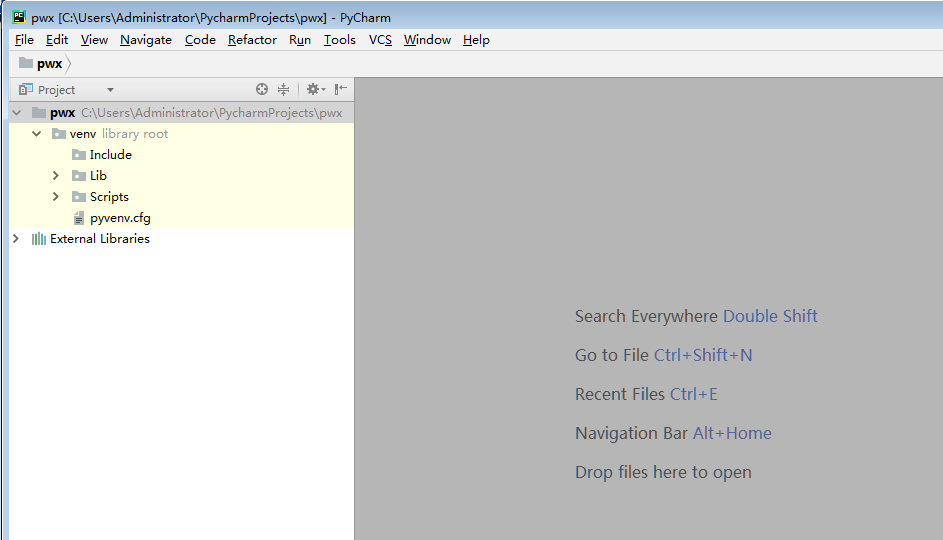The image size is (943, 540).
Task: Click the Include folder icon
Action: pos(79,155)
